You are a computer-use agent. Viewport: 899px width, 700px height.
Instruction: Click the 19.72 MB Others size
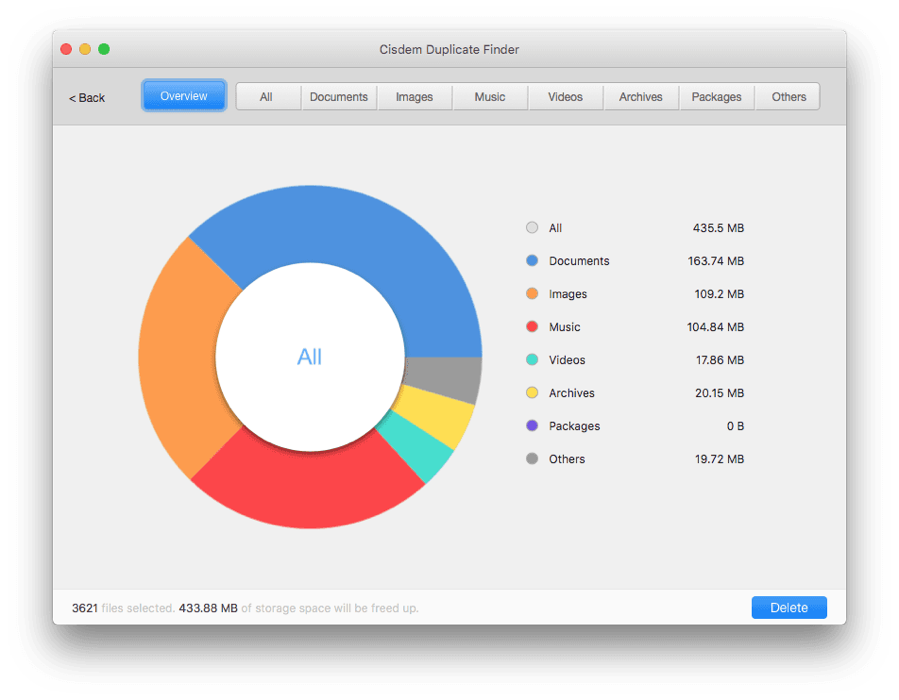[x=720, y=459]
